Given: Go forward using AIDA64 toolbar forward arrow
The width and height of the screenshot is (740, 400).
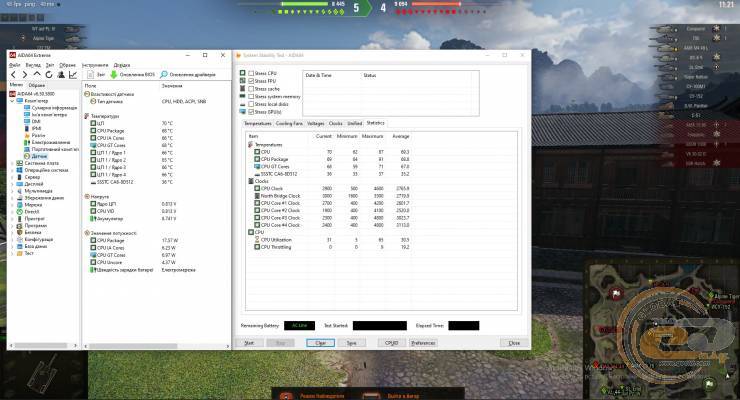Looking at the screenshot, I should (25, 75).
